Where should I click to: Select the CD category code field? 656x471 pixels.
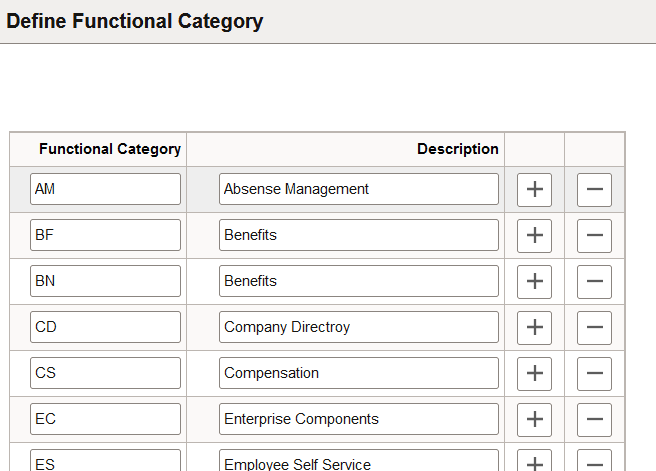105,327
